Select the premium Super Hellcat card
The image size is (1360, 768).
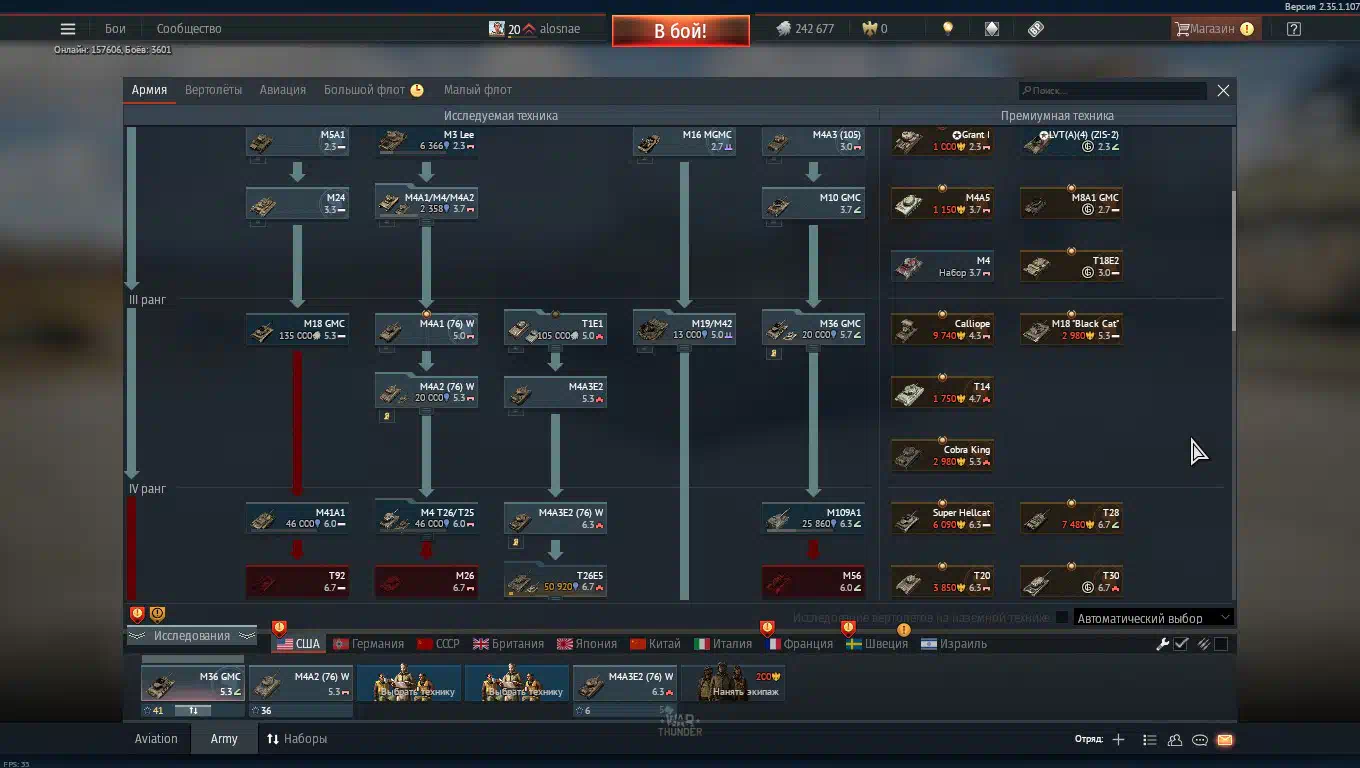coord(942,519)
